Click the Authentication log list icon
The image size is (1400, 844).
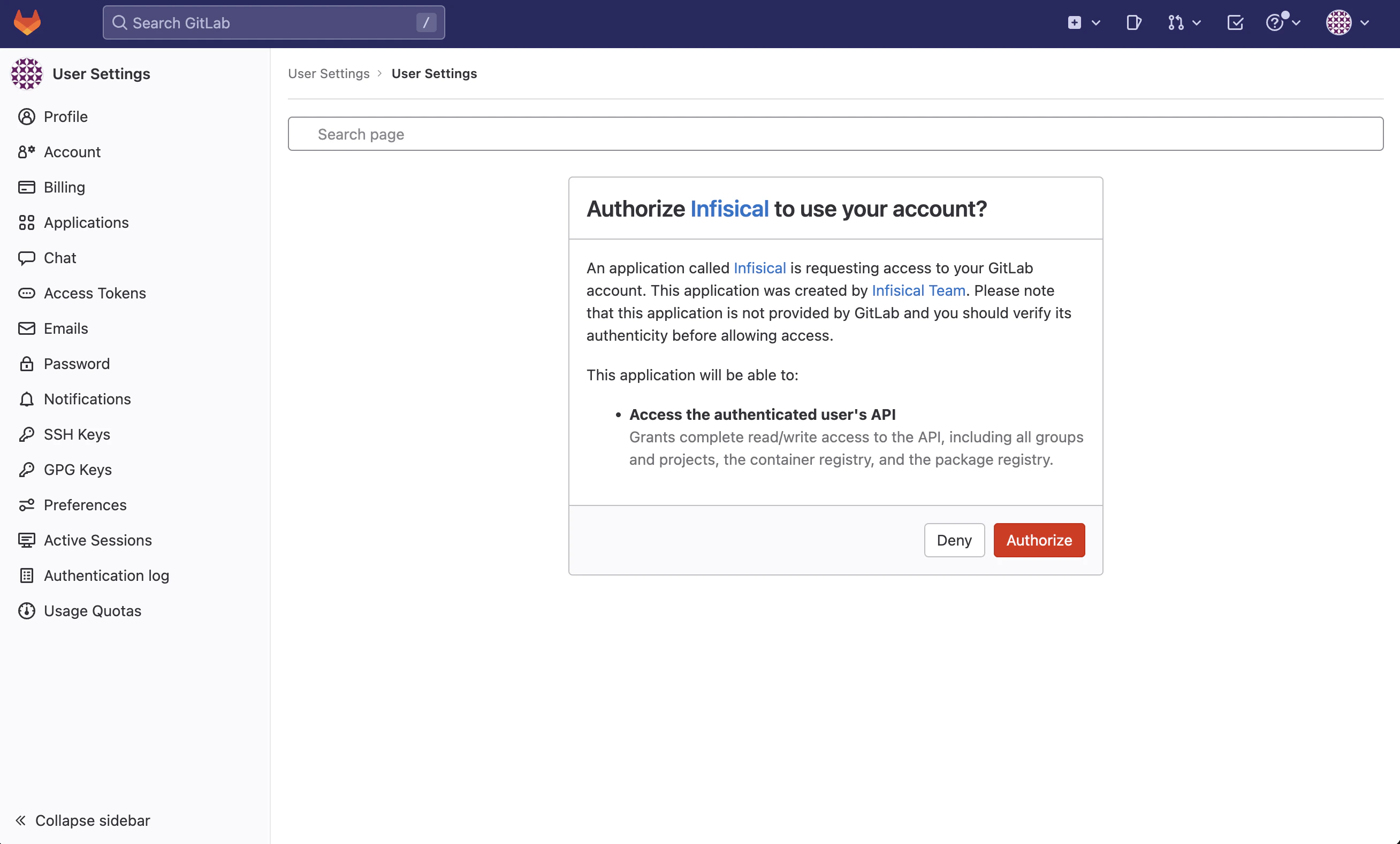pos(27,576)
